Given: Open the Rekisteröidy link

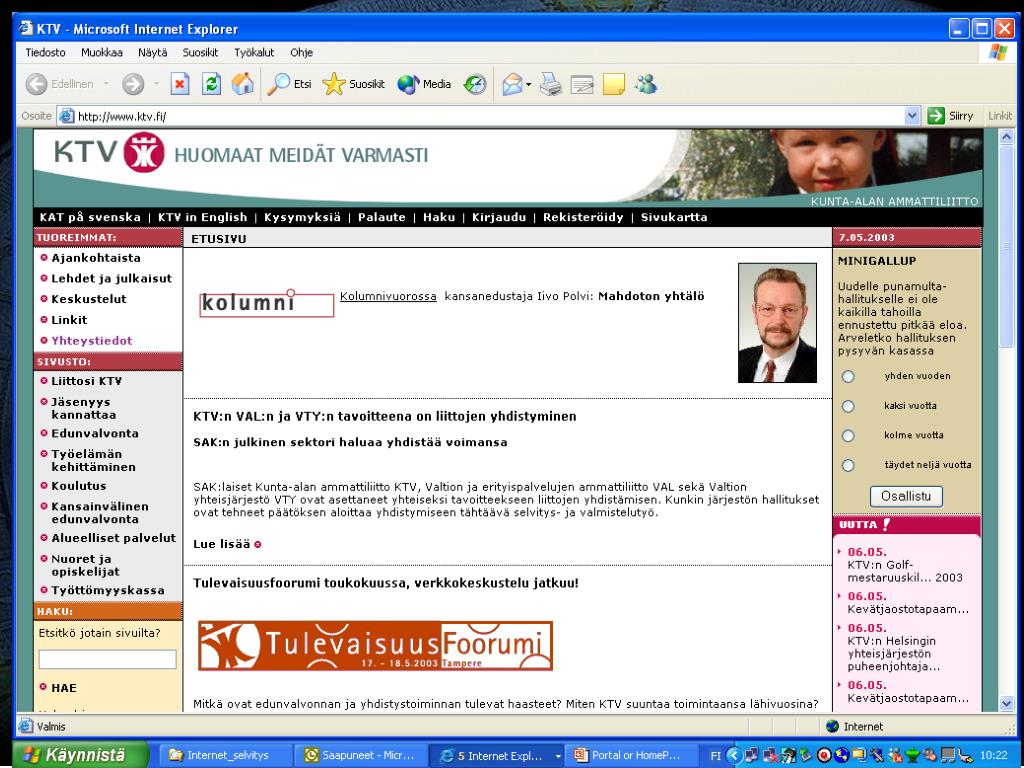Looking at the screenshot, I should (583, 217).
